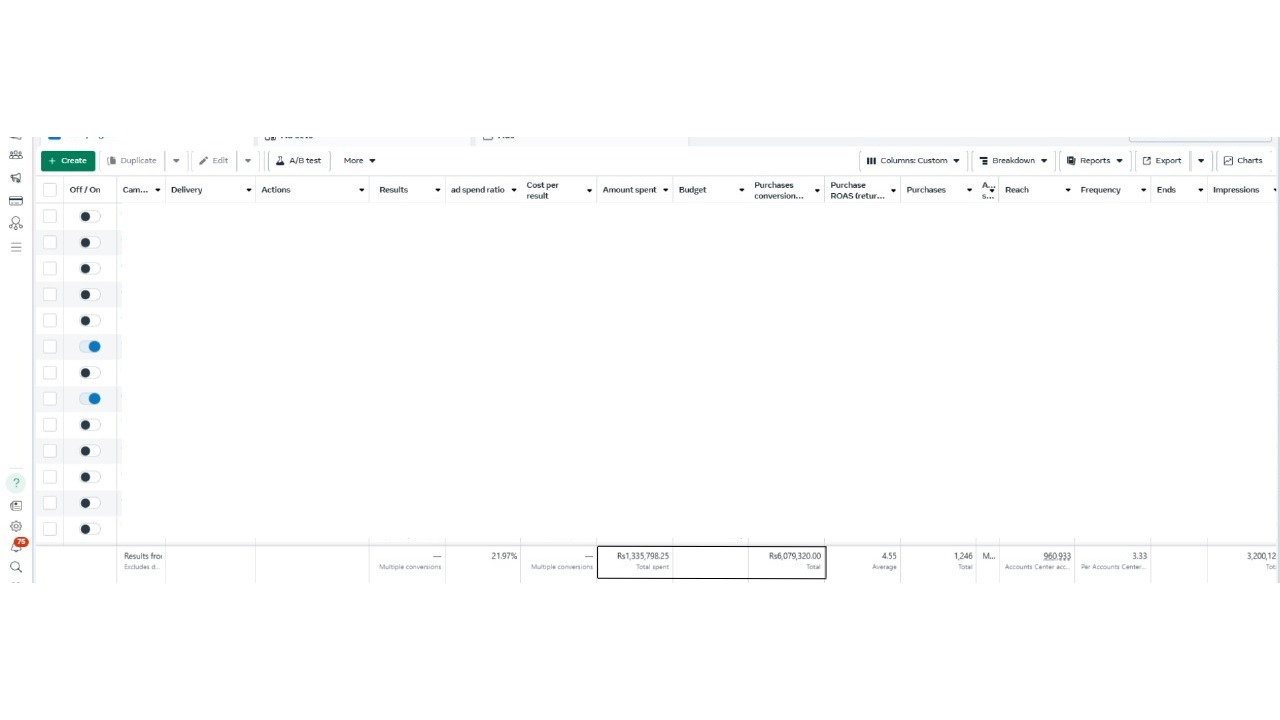Click the megaphone Ads reporting sidebar icon
Viewport: 1280px width, 720px height.
coord(16,178)
